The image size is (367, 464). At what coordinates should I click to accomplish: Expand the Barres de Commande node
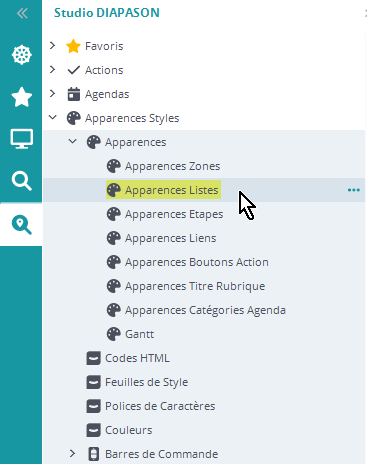click(x=72, y=453)
